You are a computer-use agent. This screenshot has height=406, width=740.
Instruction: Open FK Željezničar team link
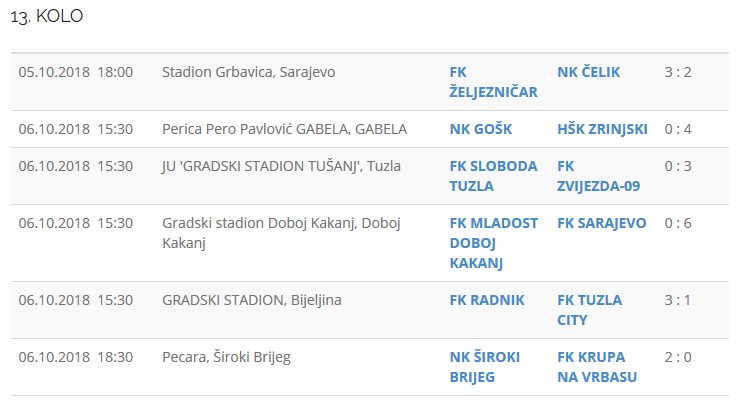(x=494, y=82)
